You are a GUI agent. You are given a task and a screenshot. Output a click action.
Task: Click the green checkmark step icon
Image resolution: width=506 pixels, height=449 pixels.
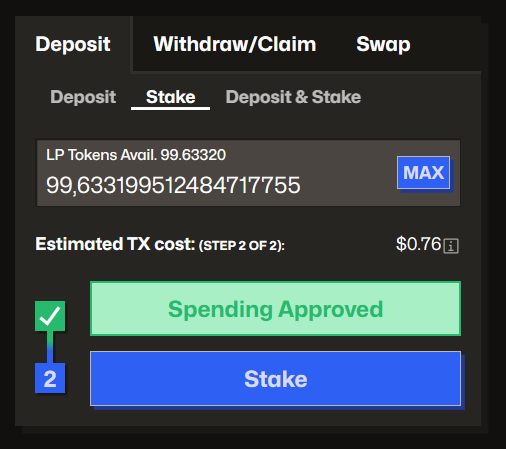[x=50, y=316]
